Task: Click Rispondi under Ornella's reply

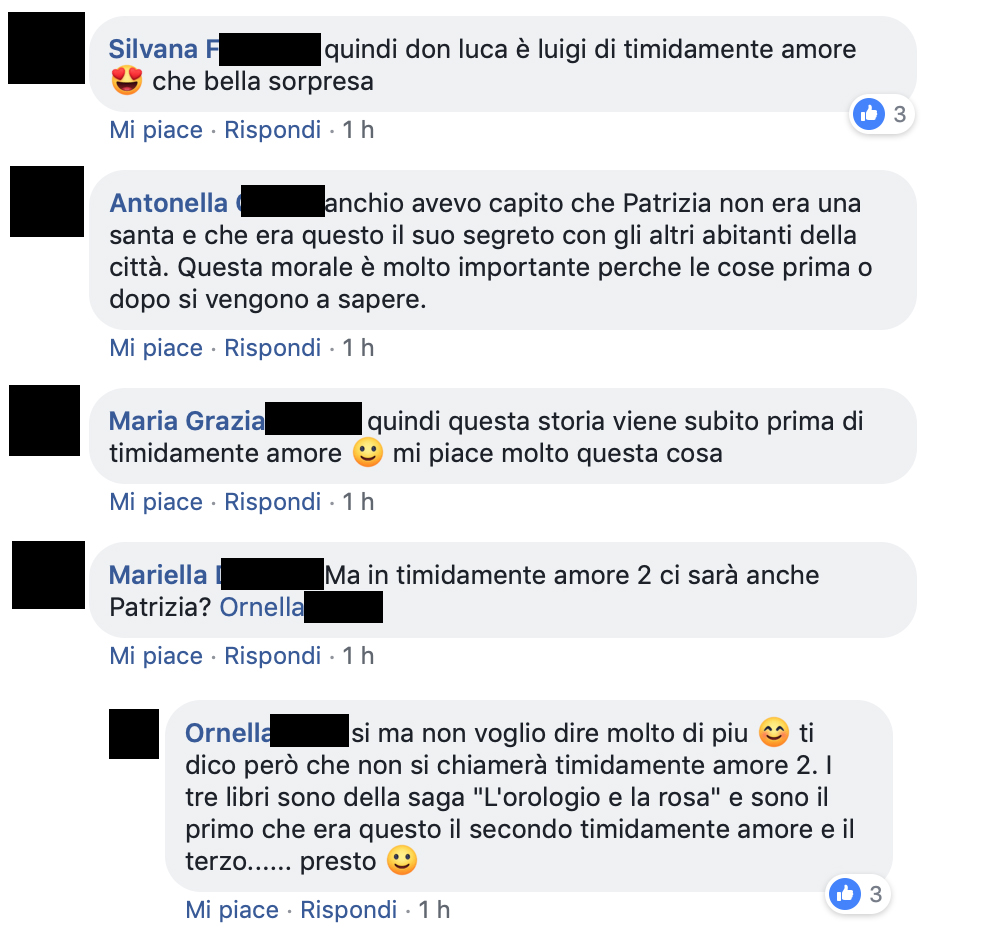Action: coord(348,910)
